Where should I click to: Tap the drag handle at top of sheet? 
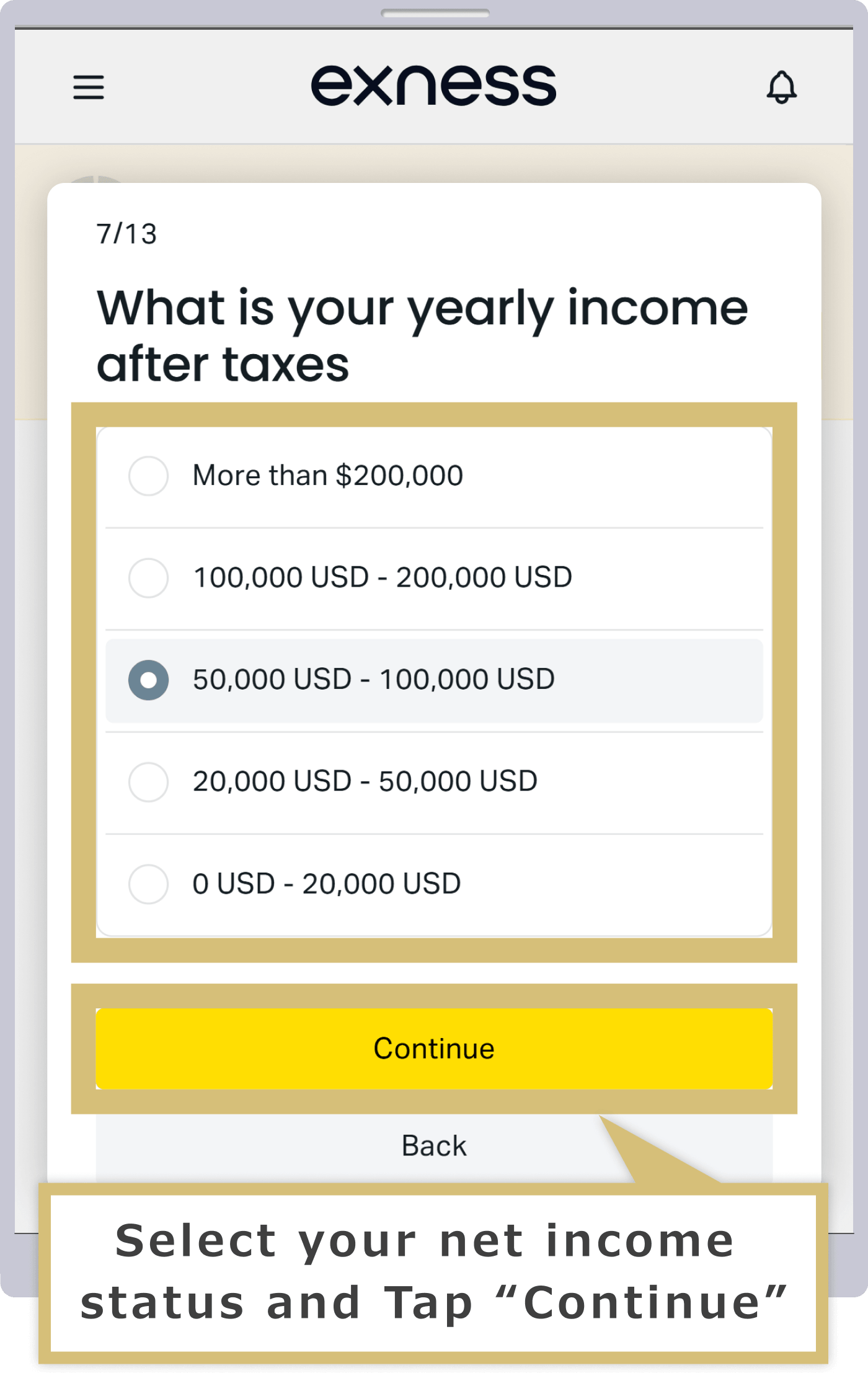435,13
